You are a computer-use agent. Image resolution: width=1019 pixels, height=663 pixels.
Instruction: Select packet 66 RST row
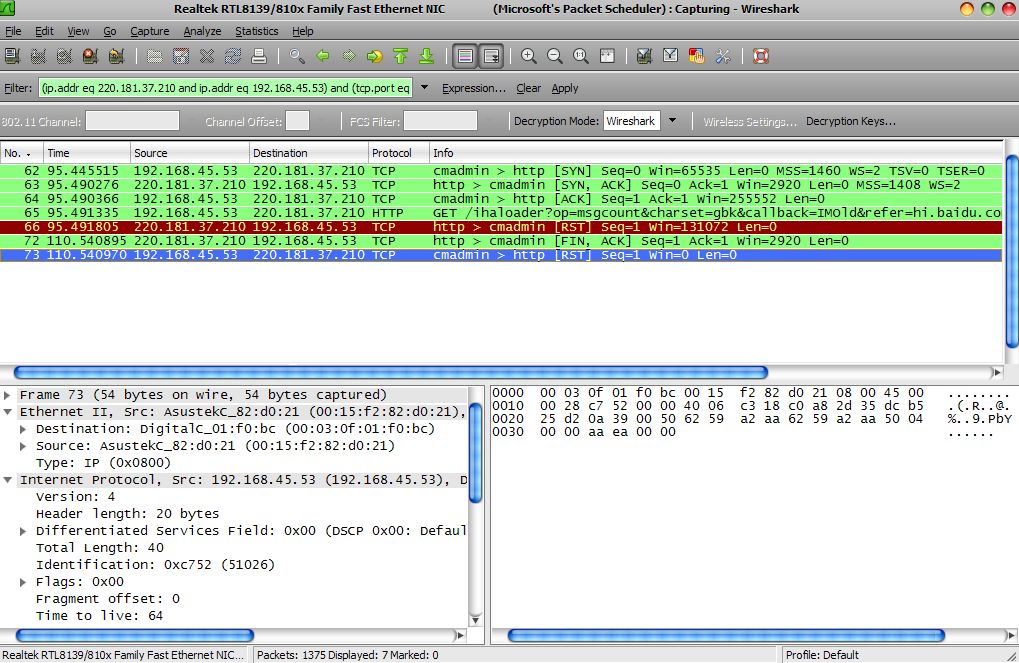coord(501,227)
